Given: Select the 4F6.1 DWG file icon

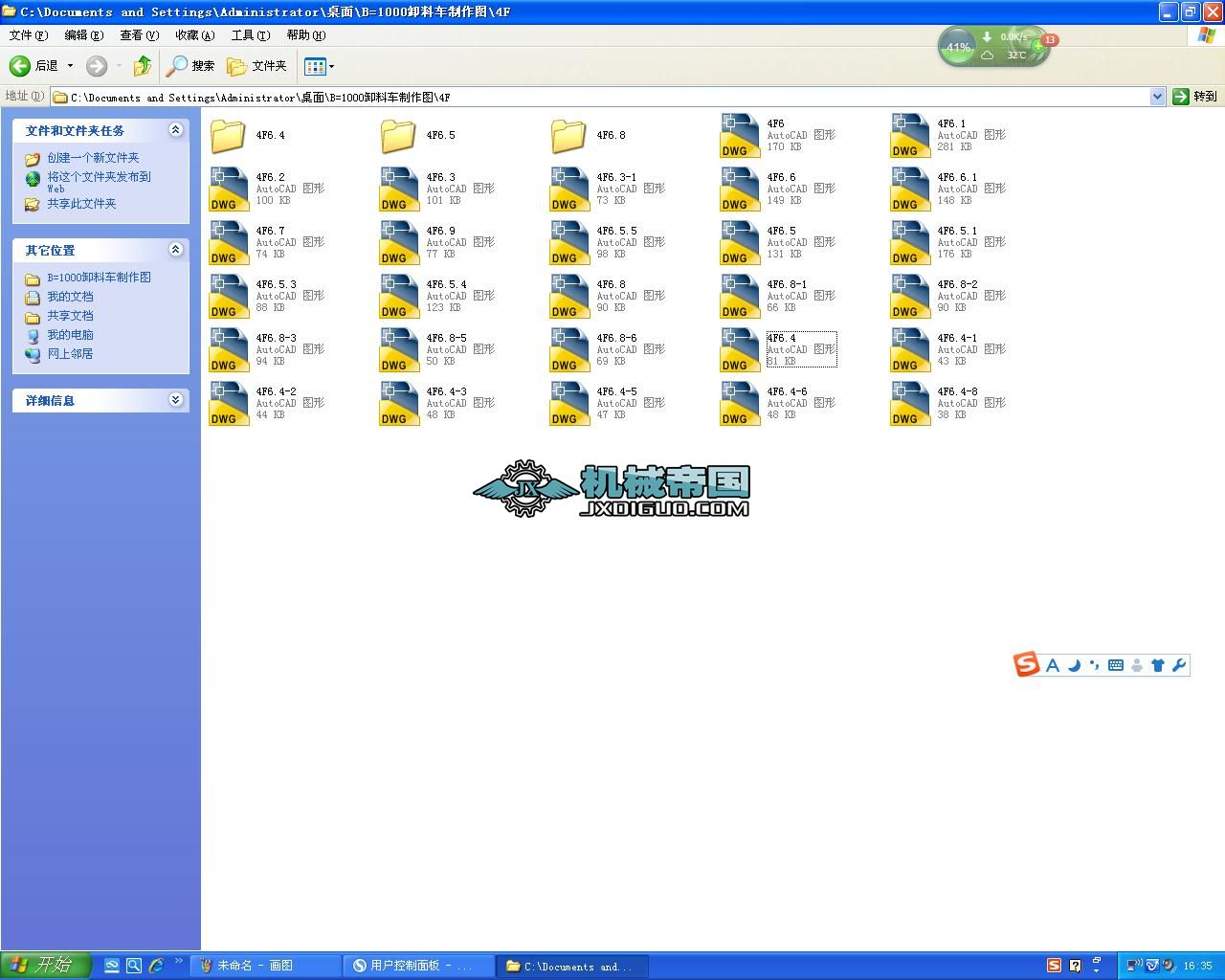Looking at the screenshot, I should point(910,136).
